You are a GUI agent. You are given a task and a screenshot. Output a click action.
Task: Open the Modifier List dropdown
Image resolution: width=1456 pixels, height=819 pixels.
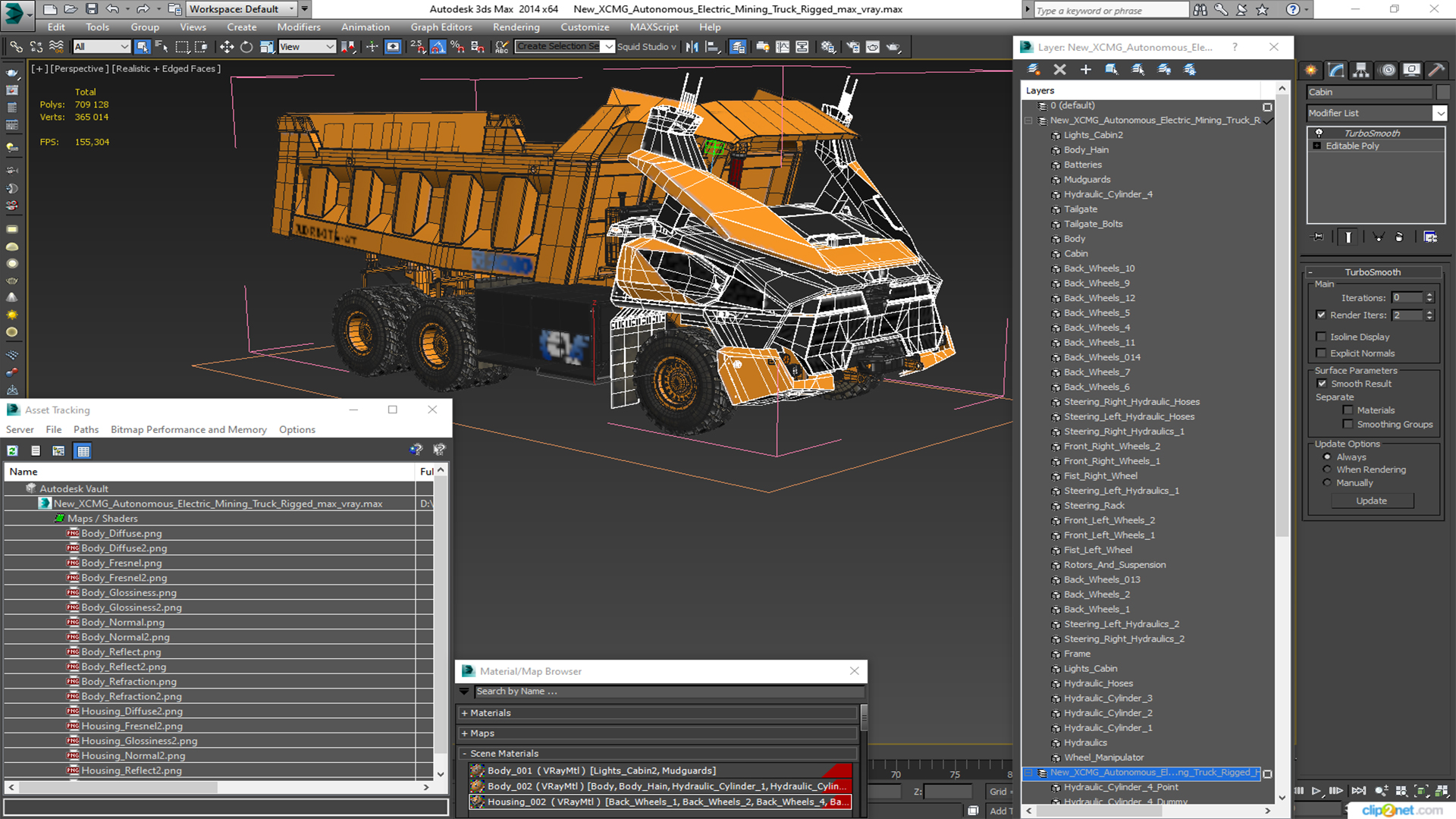point(1439,113)
